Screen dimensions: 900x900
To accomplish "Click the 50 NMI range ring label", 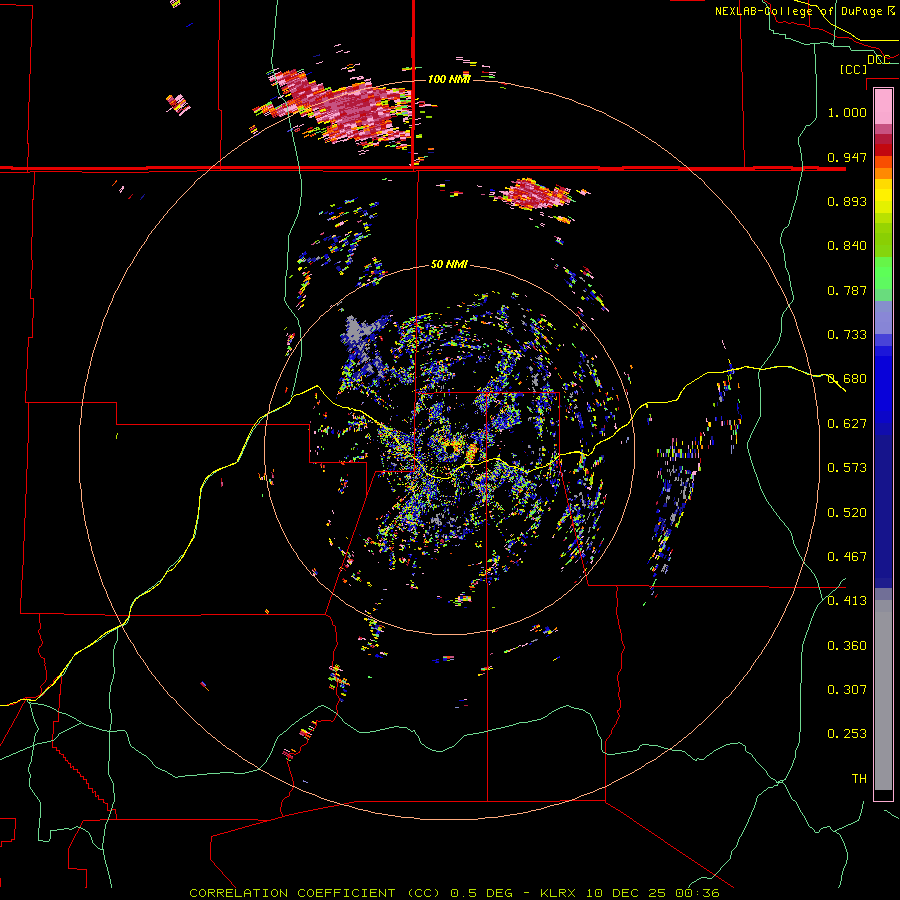I will pyautogui.click(x=449, y=264).
